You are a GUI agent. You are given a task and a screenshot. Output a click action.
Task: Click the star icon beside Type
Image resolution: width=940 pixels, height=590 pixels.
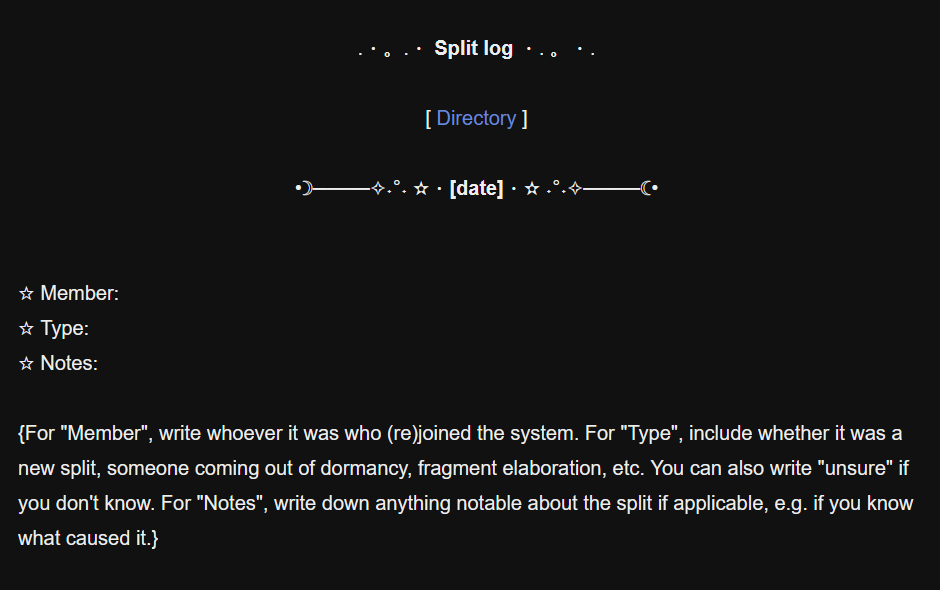[27, 329]
